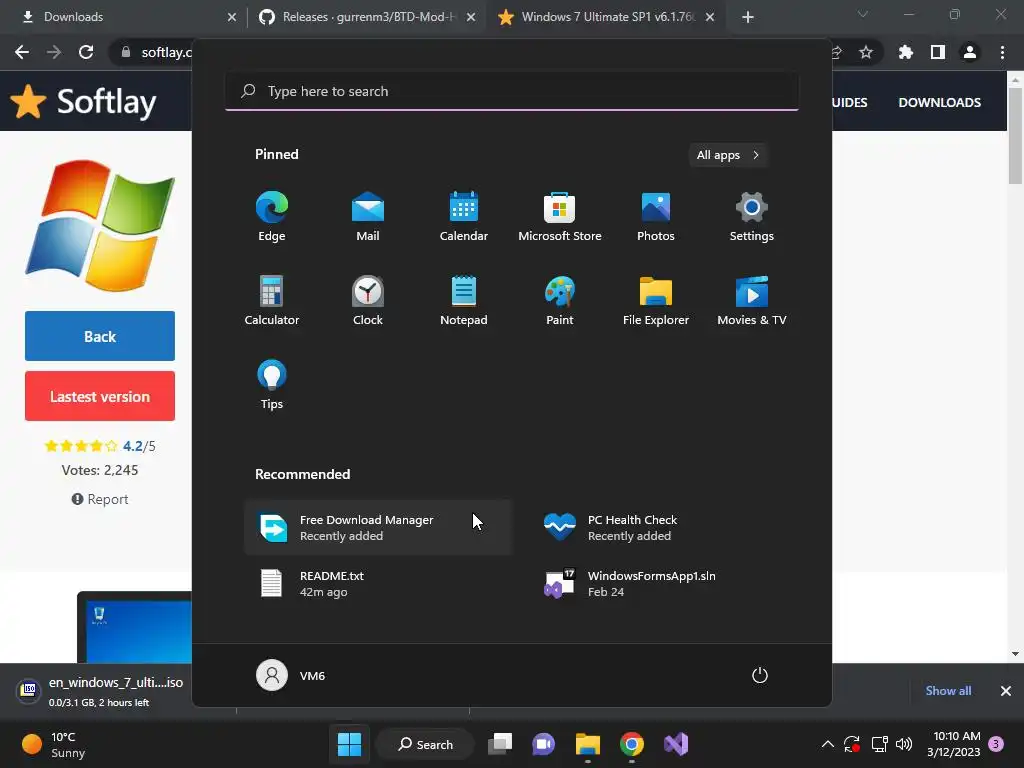Open the volume control in tray
The height and width of the screenshot is (768, 1024).
(x=904, y=744)
